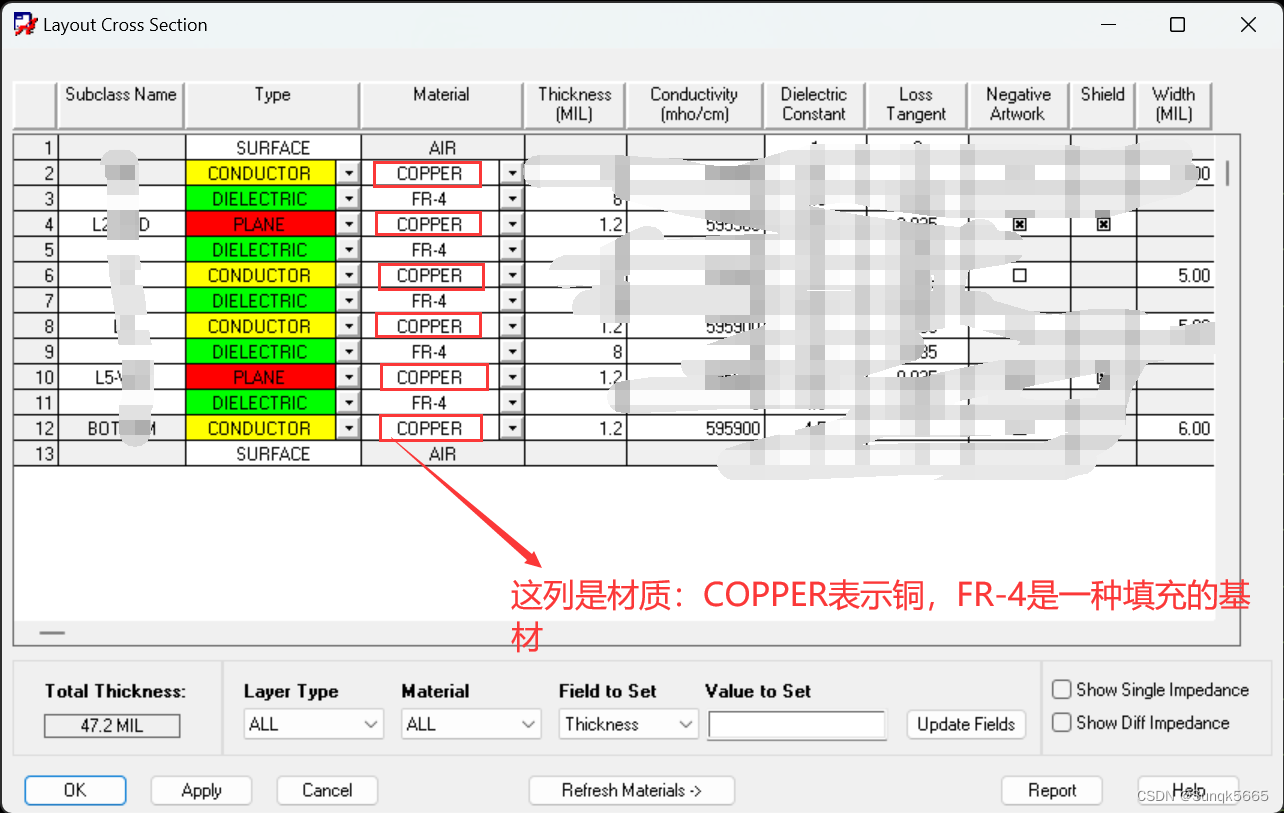Click AIR material cell in row 1
Viewport: 1284px width, 813px height.
pos(442,148)
